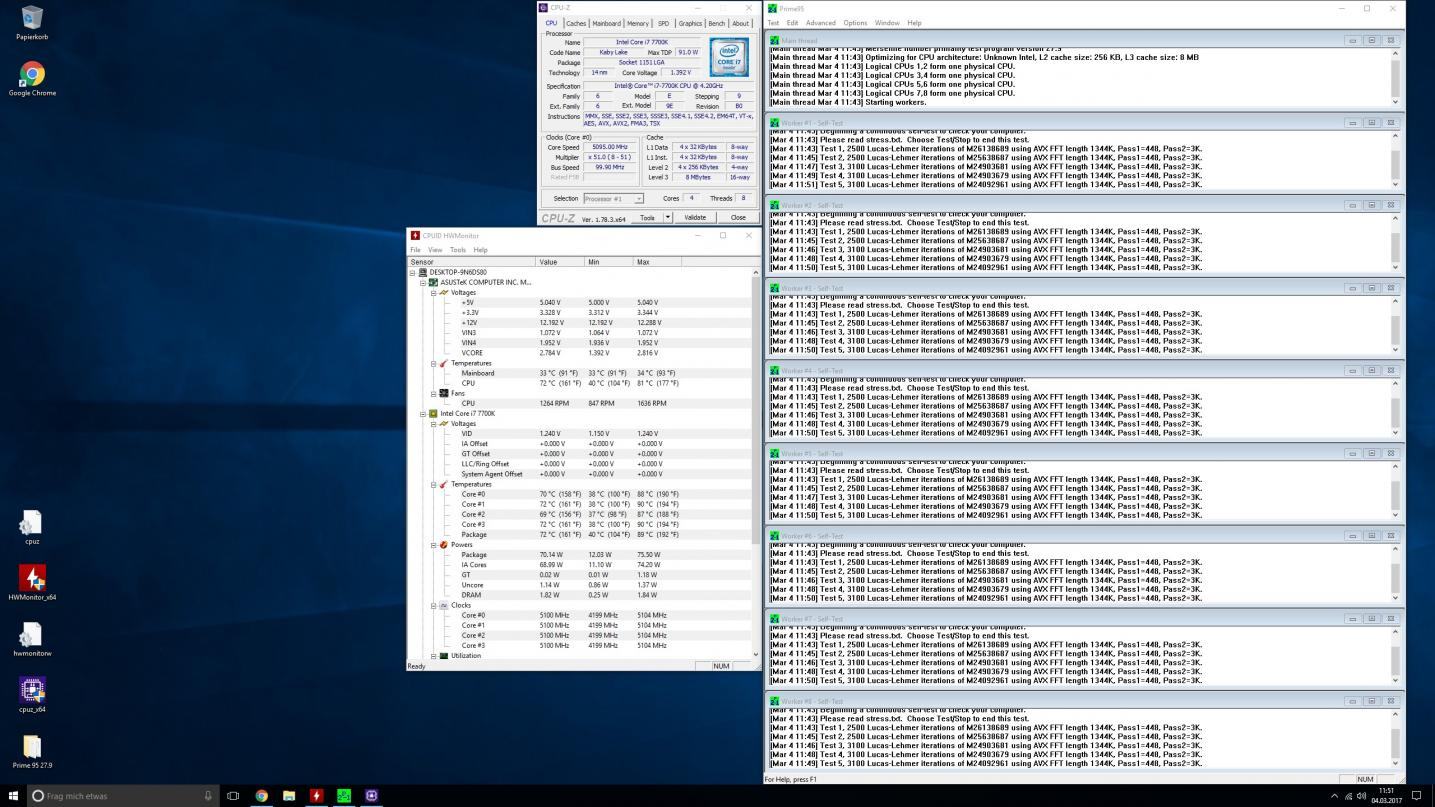The image size is (1435, 807).
Task: Select the HWMonitor_x64 desktop icon
Action: [x=32, y=584]
